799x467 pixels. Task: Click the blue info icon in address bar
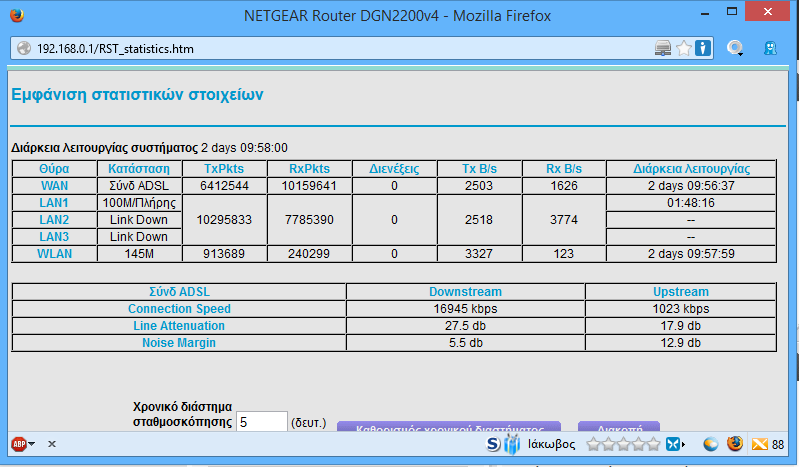[703, 48]
